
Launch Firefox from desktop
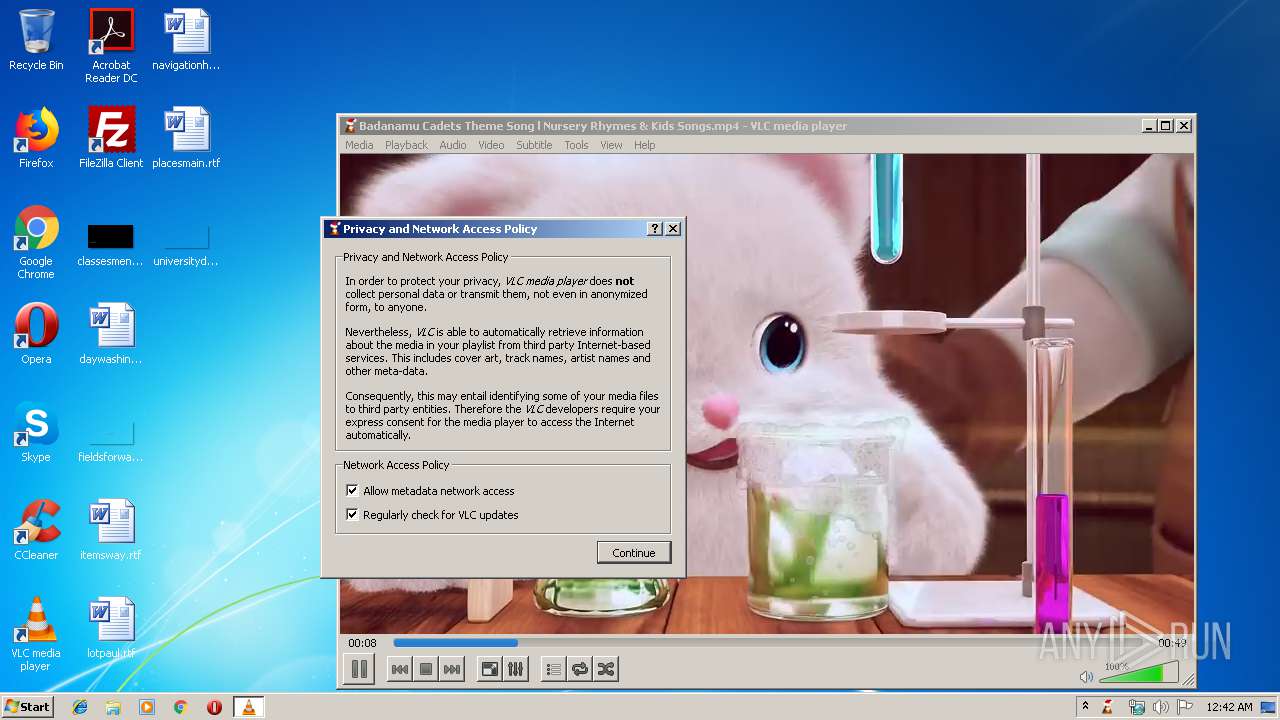pos(36,138)
